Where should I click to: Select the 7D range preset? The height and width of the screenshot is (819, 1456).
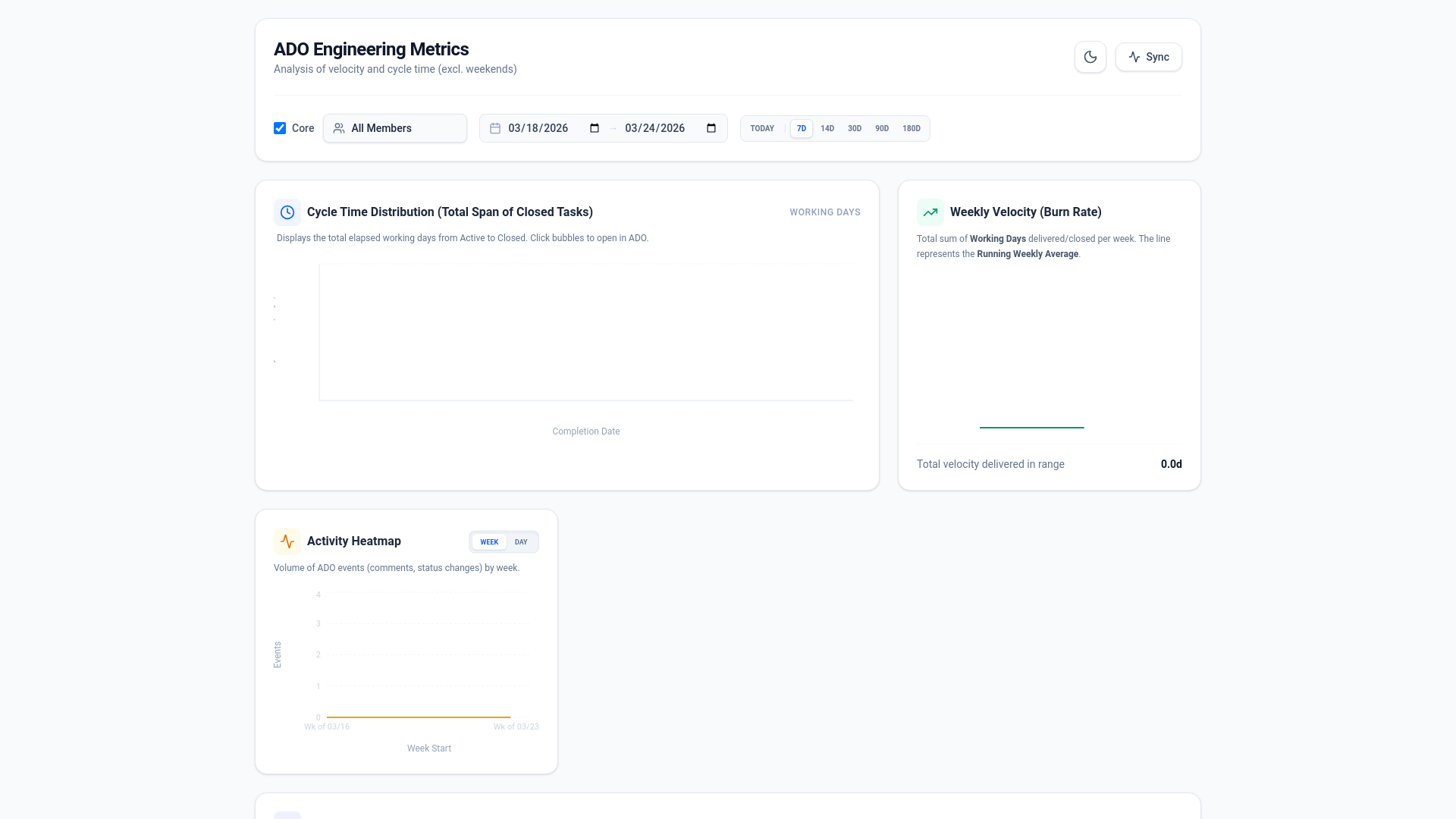coord(801,129)
